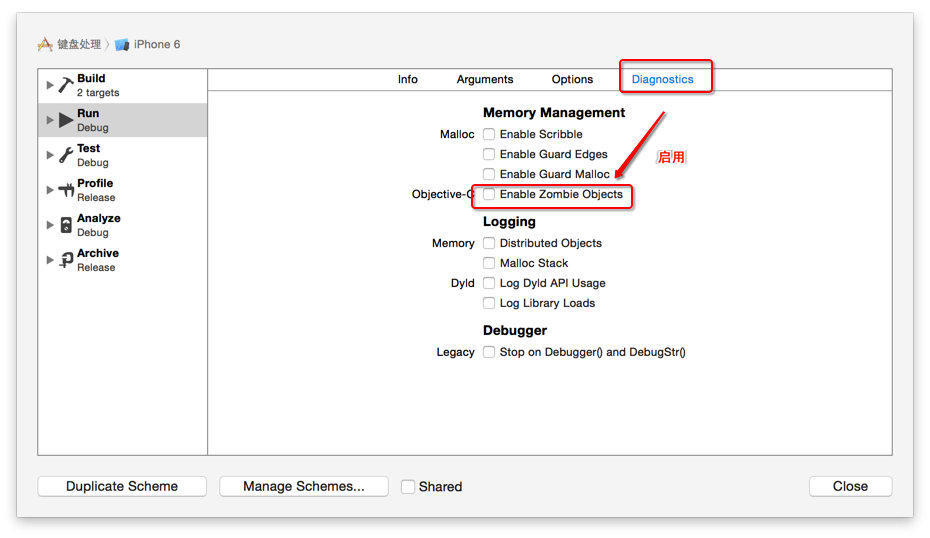
Task: Open the Options tab
Action: pos(572,79)
